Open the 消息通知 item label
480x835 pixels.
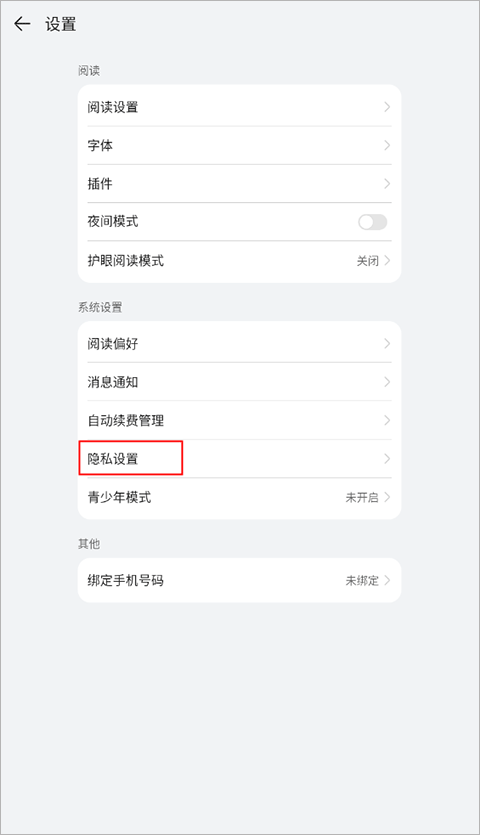[113, 382]
